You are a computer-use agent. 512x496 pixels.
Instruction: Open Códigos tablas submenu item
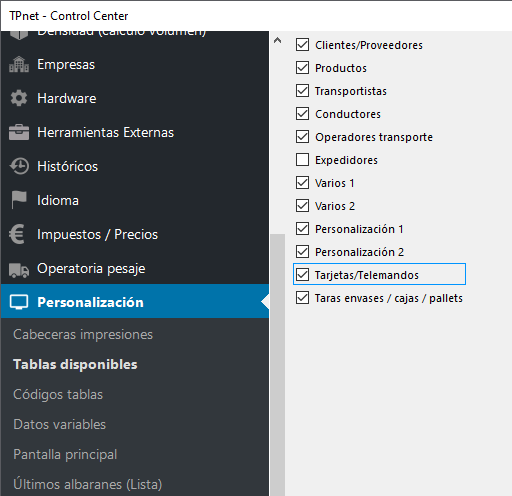coord(58,394)
